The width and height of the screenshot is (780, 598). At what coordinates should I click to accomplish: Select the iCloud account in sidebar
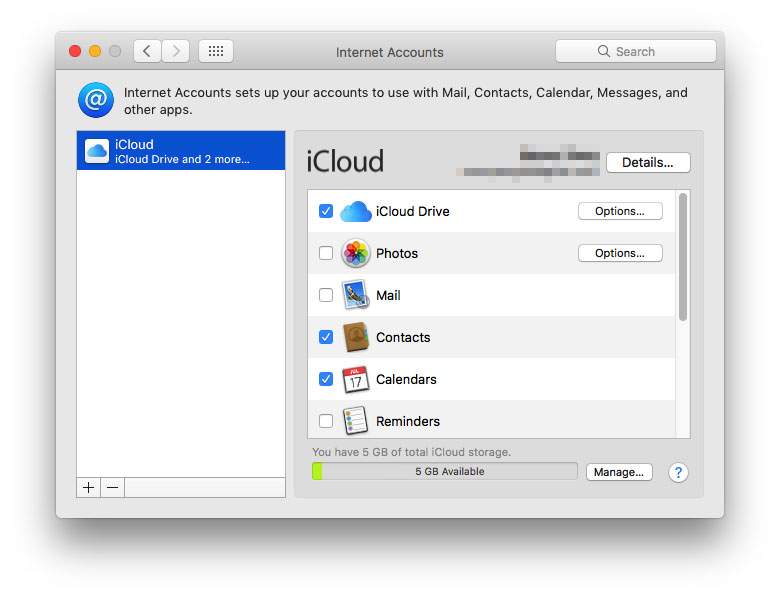tap(181, 151)
